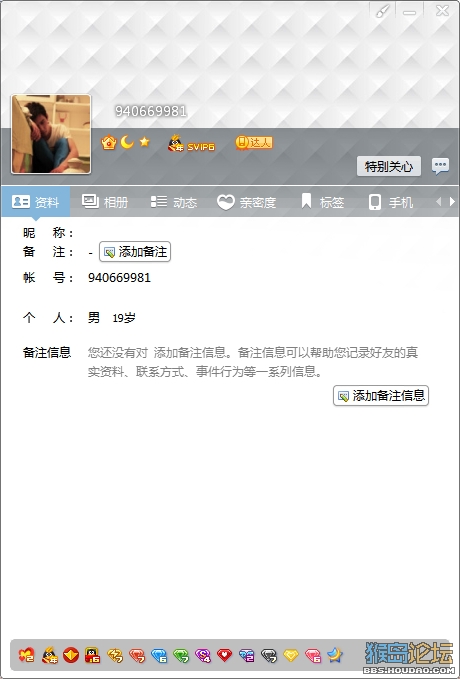Switch to the 相册 tab
460x679 pixels.
[x=105, y=202]
